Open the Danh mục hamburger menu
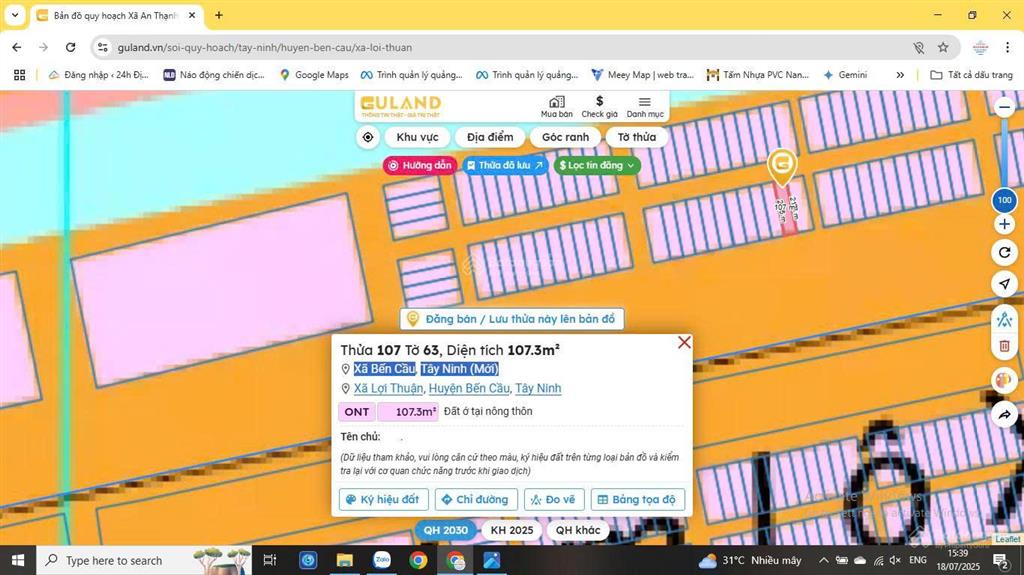The width and height of the screenshot is (1024, 575). coord(645,106)
